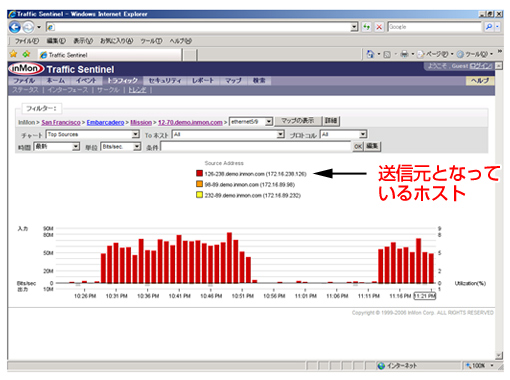Click the Add to Favorites icon
The height and width of the screenshot is (380, 510).
(x=26, y=54)
